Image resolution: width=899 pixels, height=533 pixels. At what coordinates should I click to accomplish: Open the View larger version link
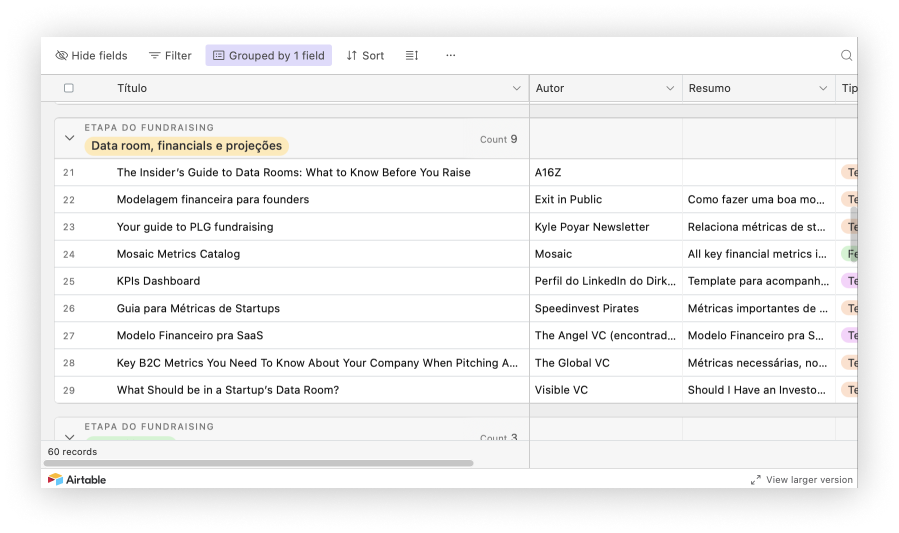[x=808, y=480]
